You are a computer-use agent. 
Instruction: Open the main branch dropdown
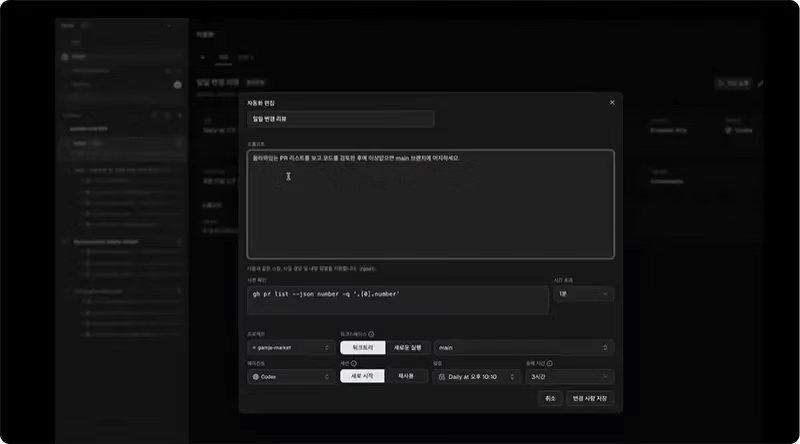tap(523, 348)
